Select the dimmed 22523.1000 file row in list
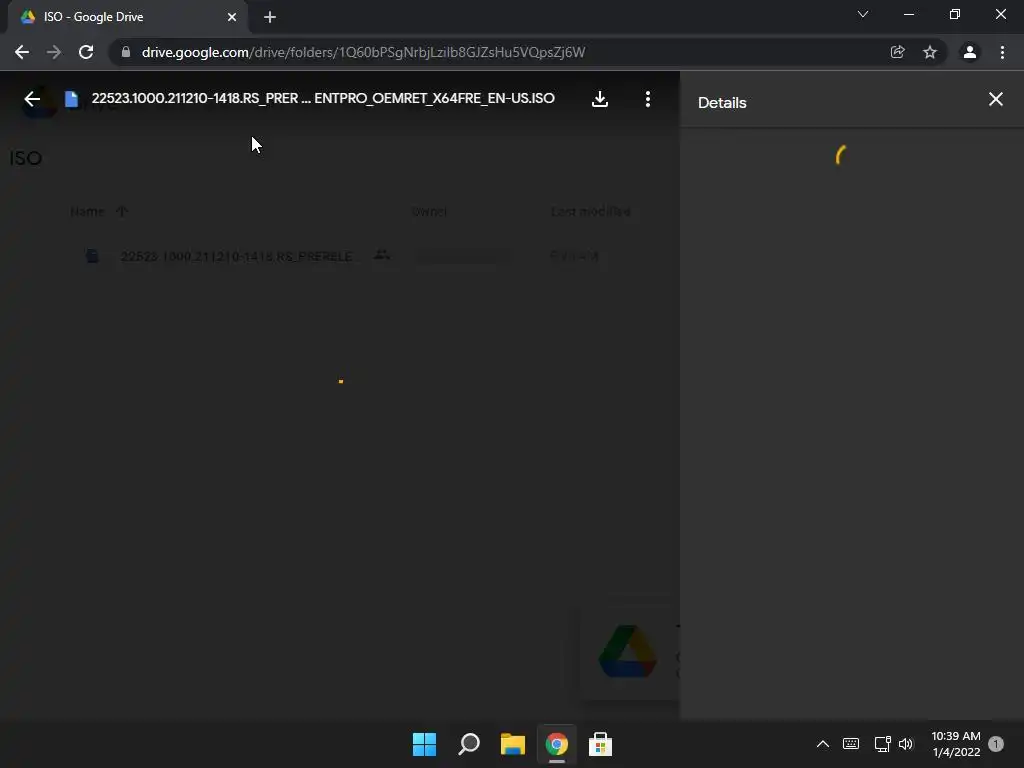 click(x=340, y=256)
